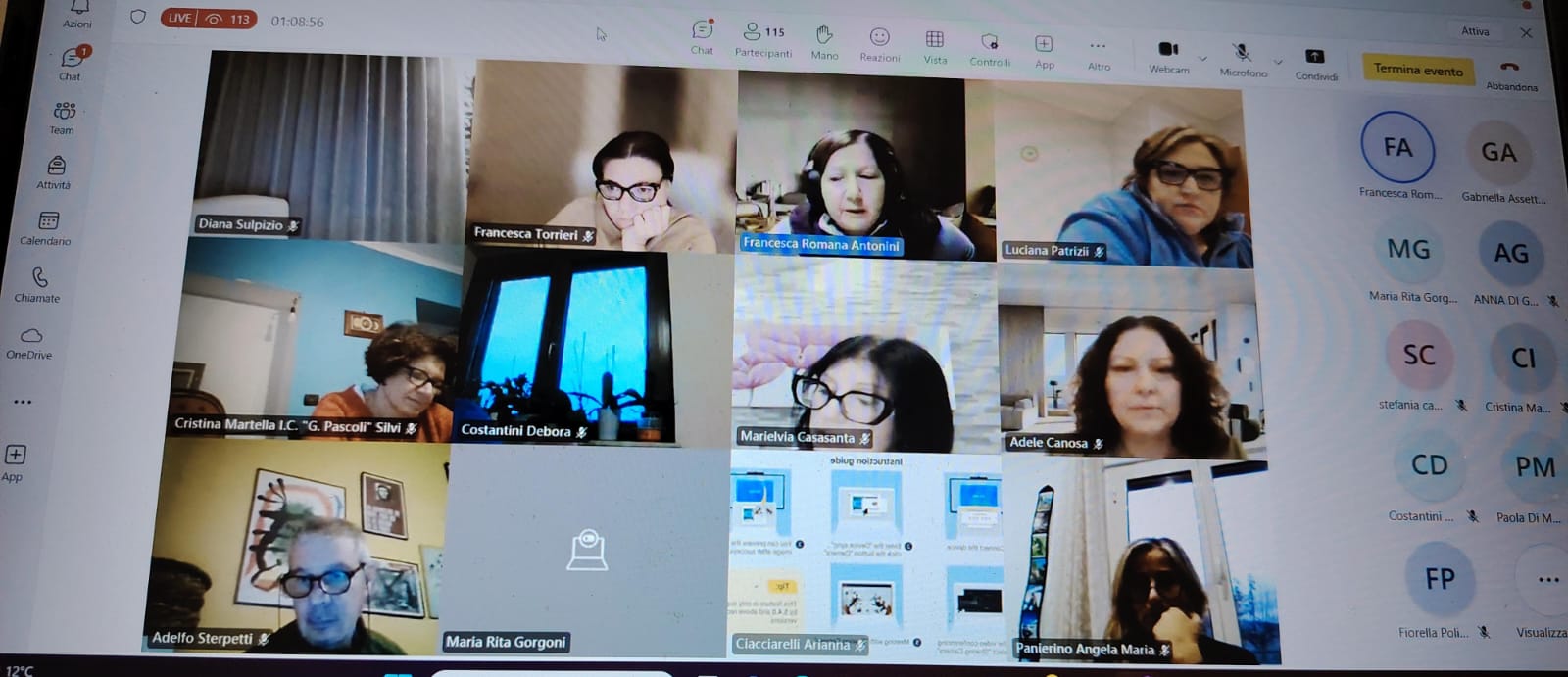Open Chiamate in left sidebar

39,284
